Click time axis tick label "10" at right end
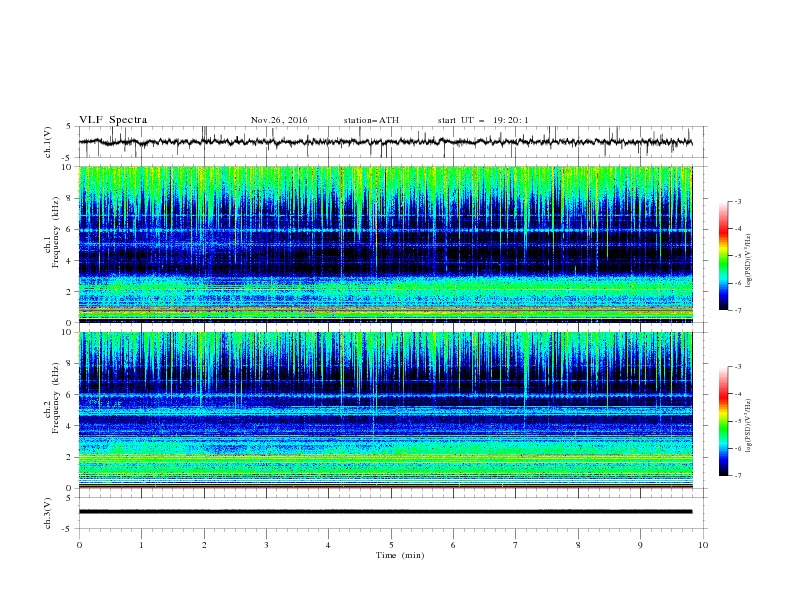Viewport: 792px width, 612px height. tap(703, 545)
